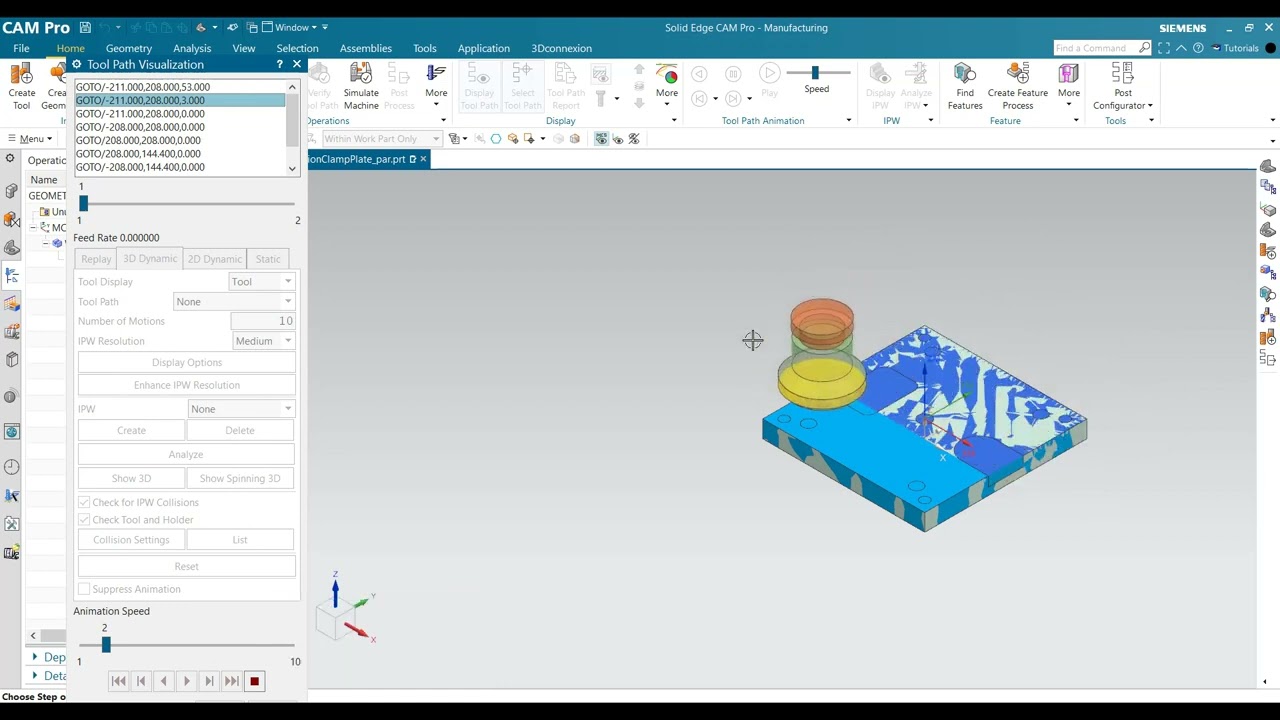Enable Suppress Animation checkbox
The image size is (1280, 720).
84,589
